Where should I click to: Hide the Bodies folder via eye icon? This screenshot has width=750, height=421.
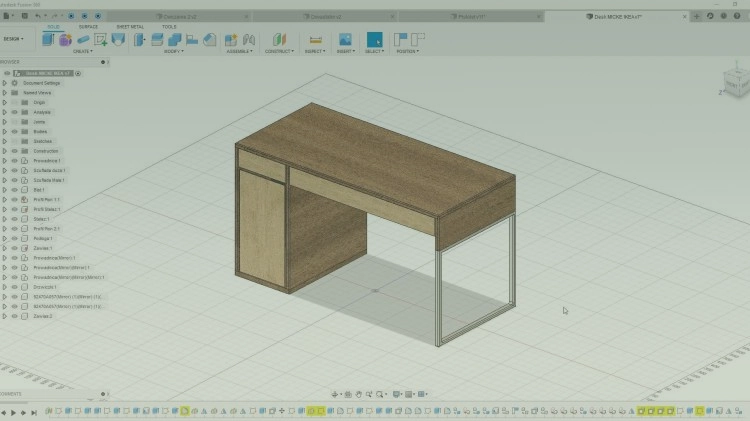(x=14, y=131)
